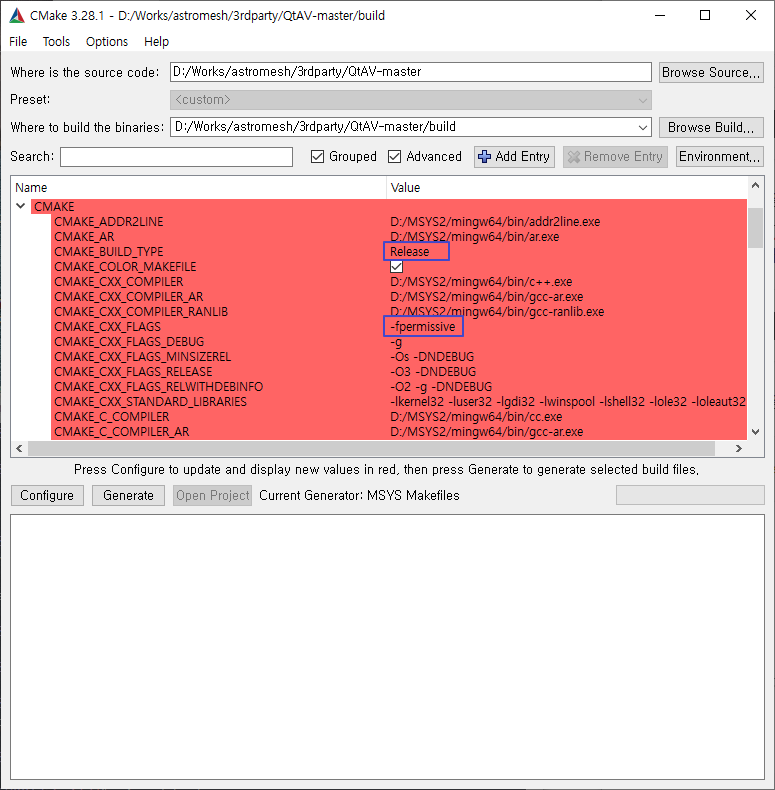Toggle the Grouped checkbox
Image resolution: width=775 pixels, height=790 pixels.
pos(317,157)
